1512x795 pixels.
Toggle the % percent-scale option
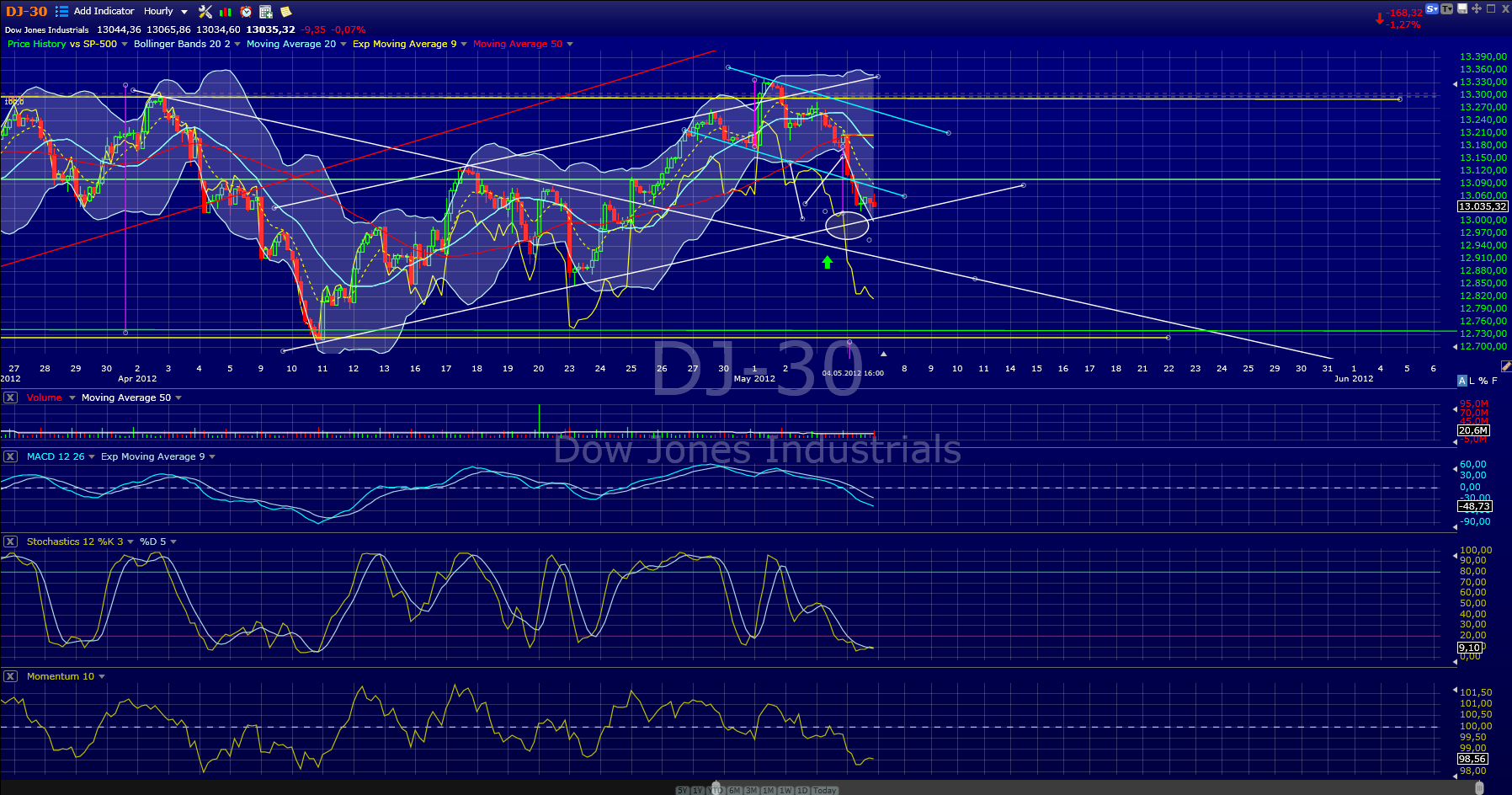point(1483,381)
